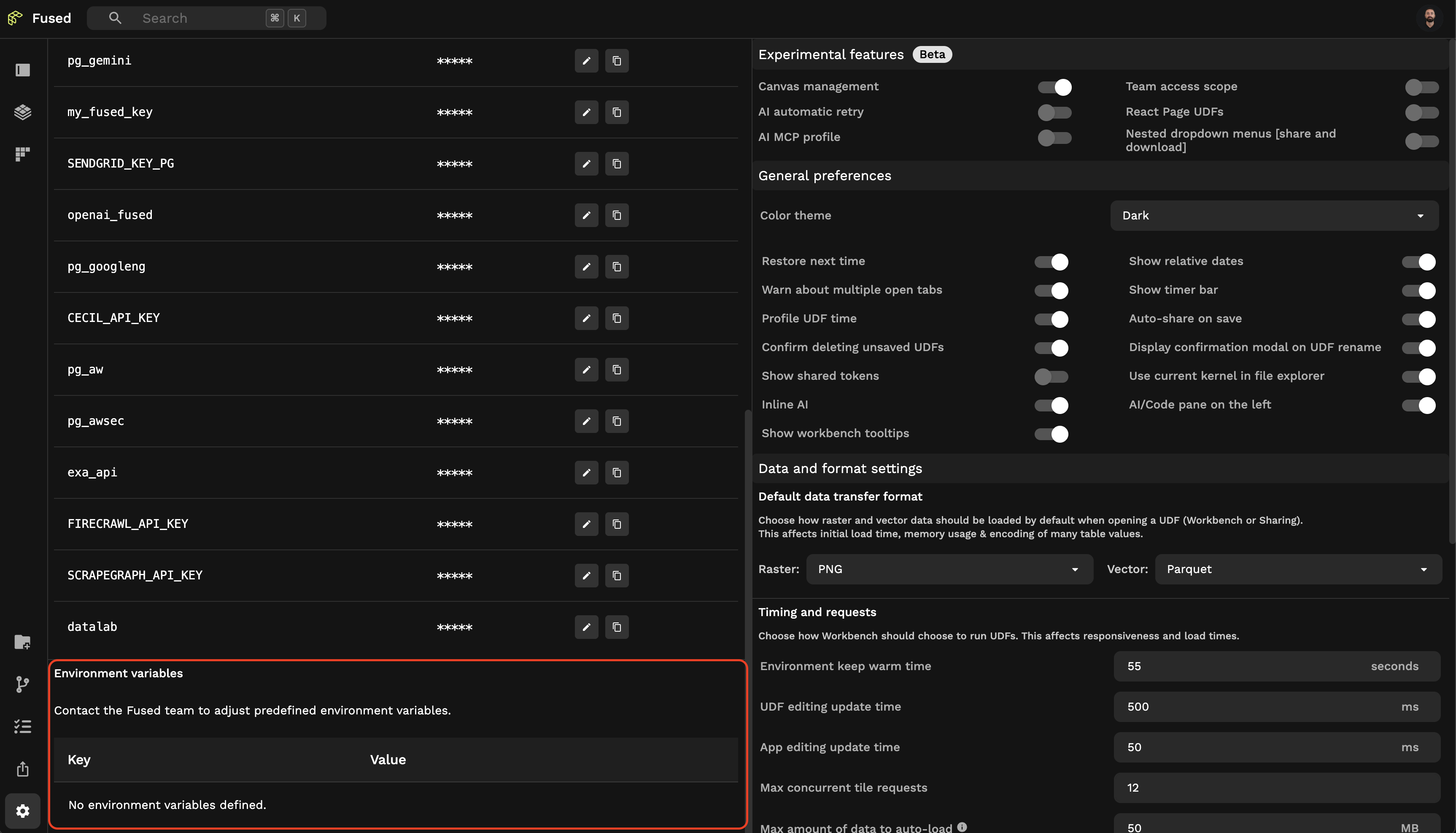
Task: Click the new folder sidebar icon
Action: point(22,642)
